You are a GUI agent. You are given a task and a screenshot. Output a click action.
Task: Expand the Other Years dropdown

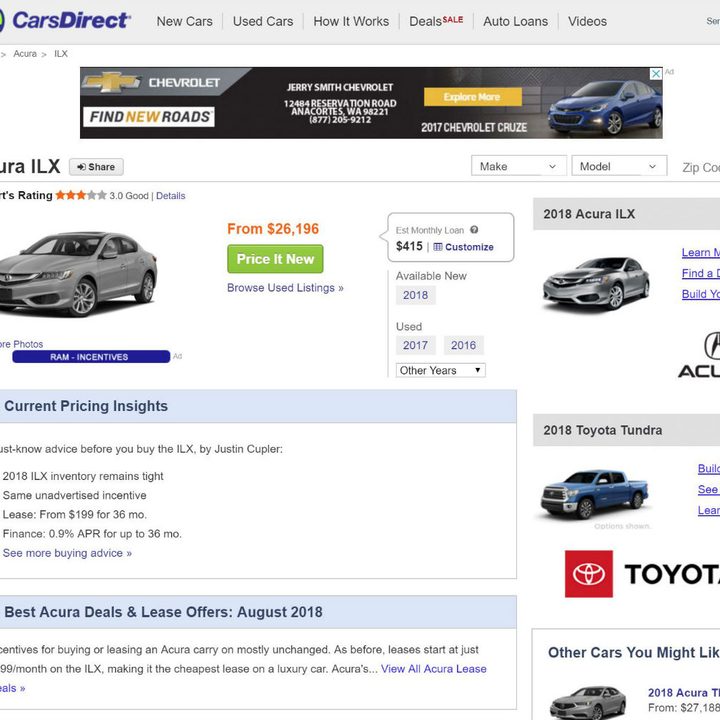pyautogui.click(x=440, y=370)
